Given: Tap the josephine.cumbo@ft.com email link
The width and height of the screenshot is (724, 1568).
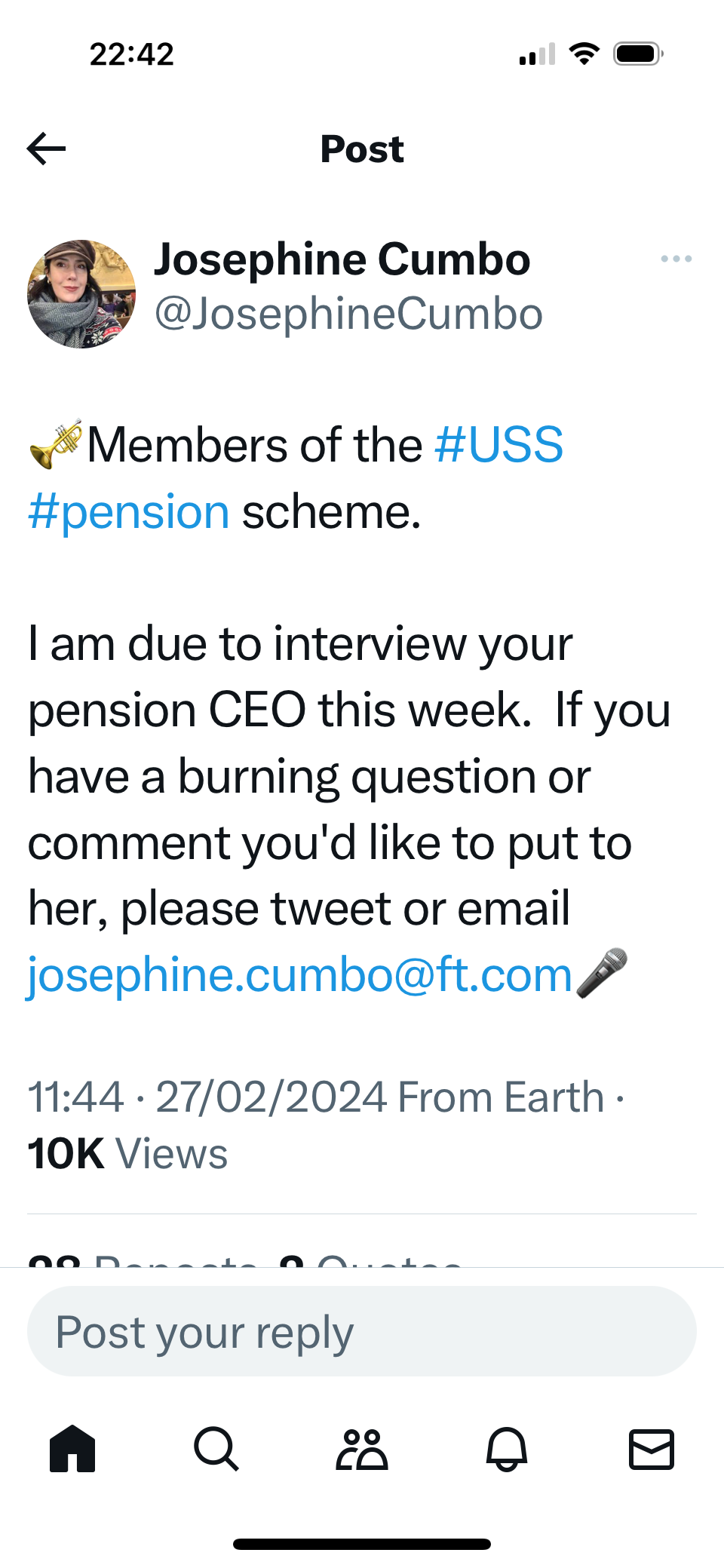Looking at the screenshot, I should coord(300,975).
